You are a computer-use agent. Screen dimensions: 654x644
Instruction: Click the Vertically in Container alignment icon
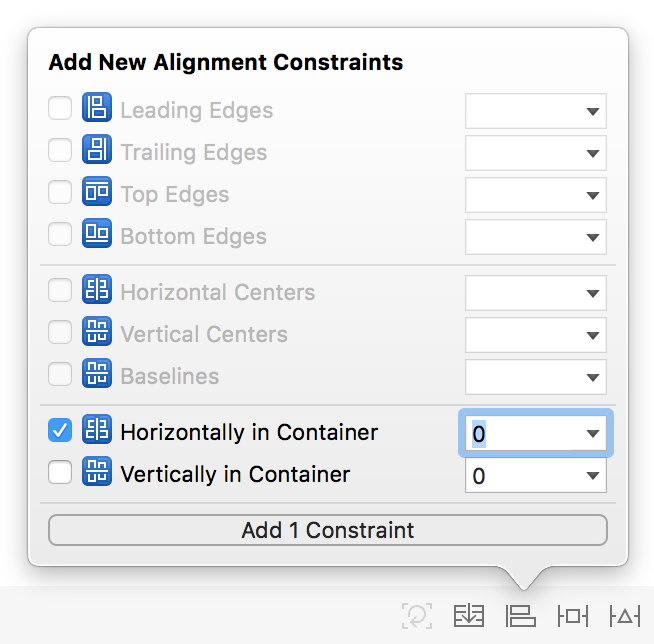[x=97, y=472]
